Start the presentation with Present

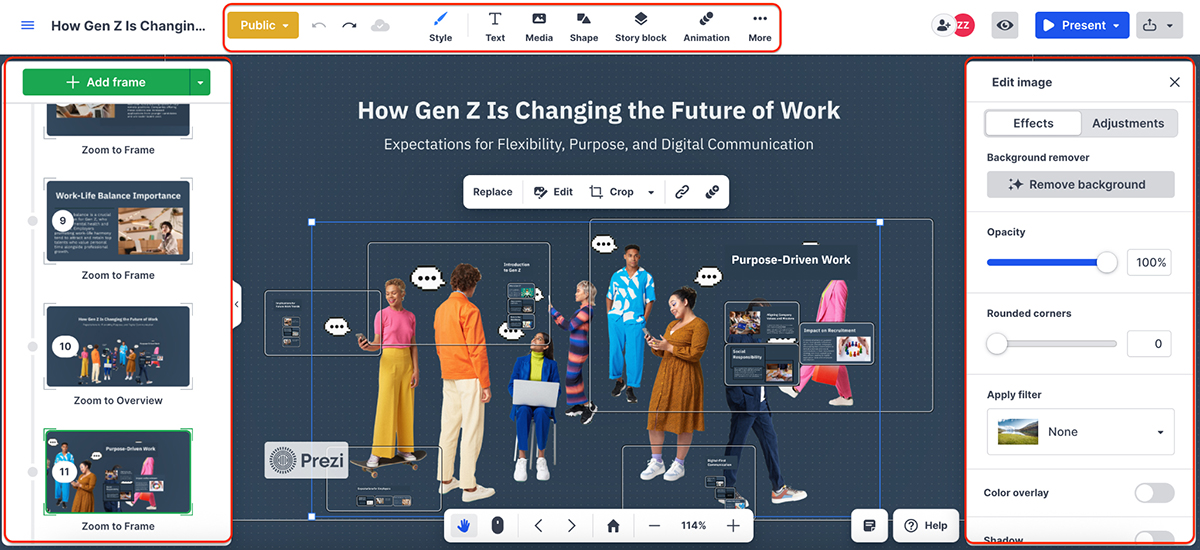pos(1074,25)
